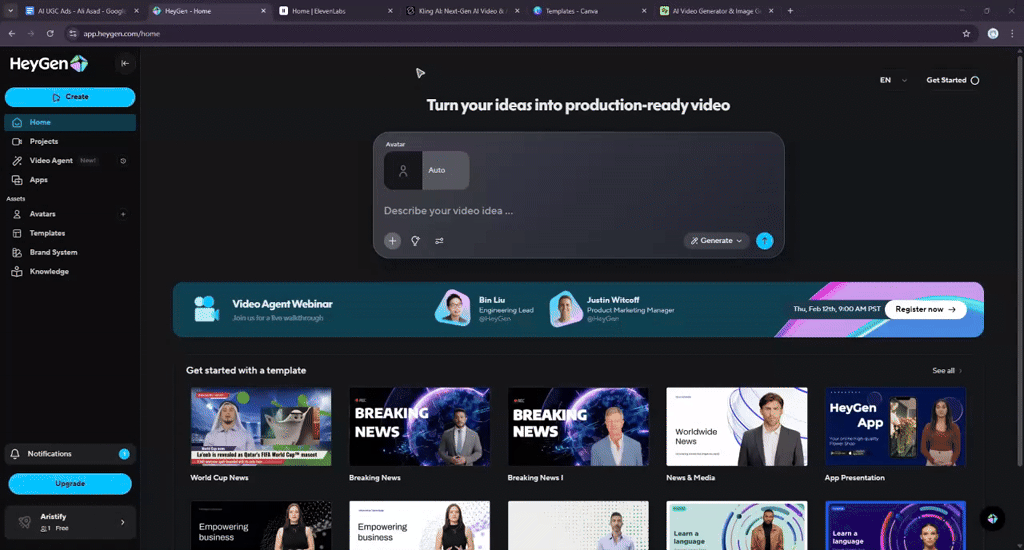The width and height of the screenshot is (1024, 550).
Task: Open Knowledge in sidebar
Action: [x=70, y=272]
